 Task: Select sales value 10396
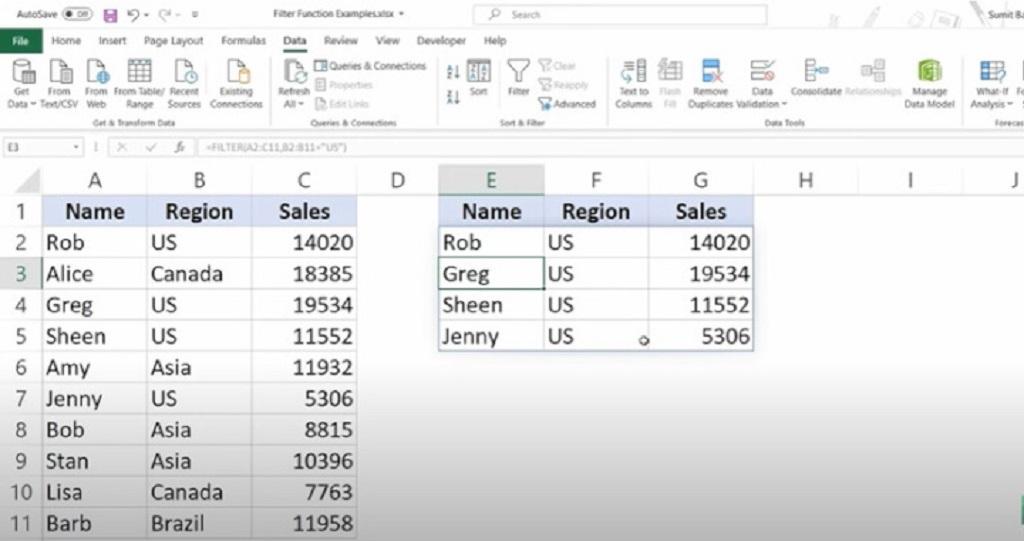(x=304, y=461)
